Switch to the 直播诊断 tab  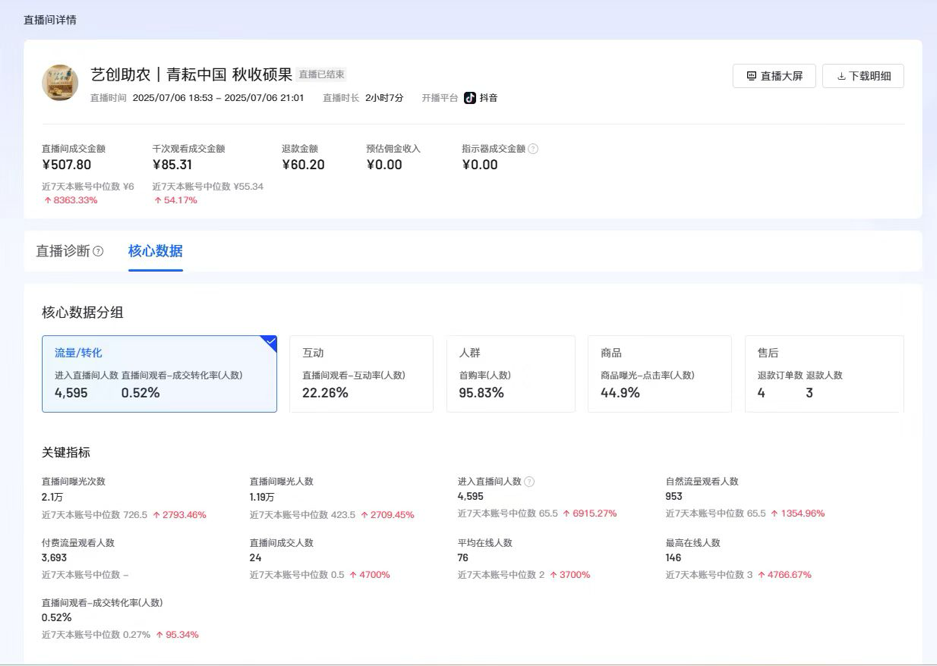pyautogui.click(x=63, y=251)
